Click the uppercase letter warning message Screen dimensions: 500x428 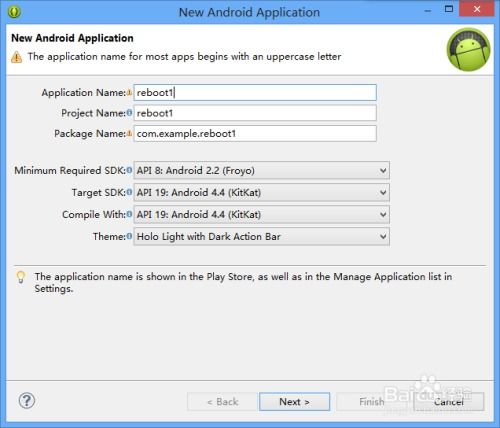pos(184,57)
